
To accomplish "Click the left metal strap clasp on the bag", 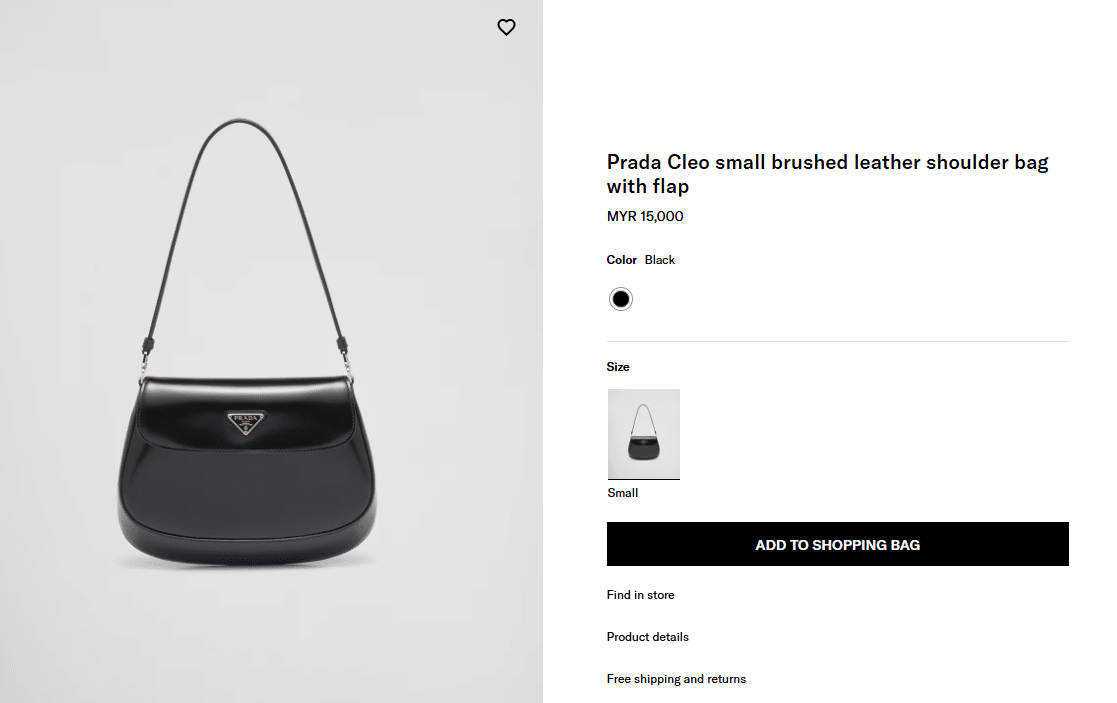I will coord(146,357).
